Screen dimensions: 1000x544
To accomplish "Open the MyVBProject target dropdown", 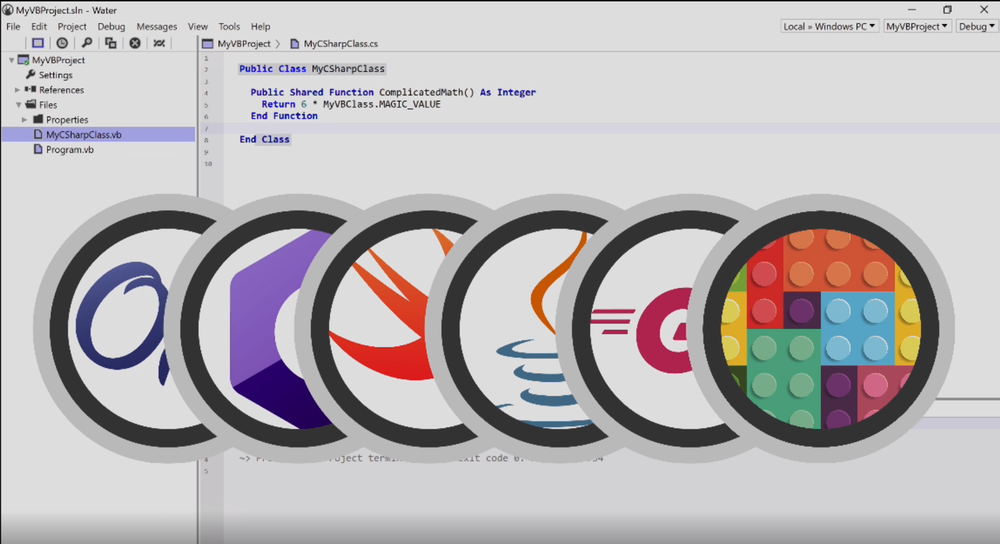I will (916, 26).
